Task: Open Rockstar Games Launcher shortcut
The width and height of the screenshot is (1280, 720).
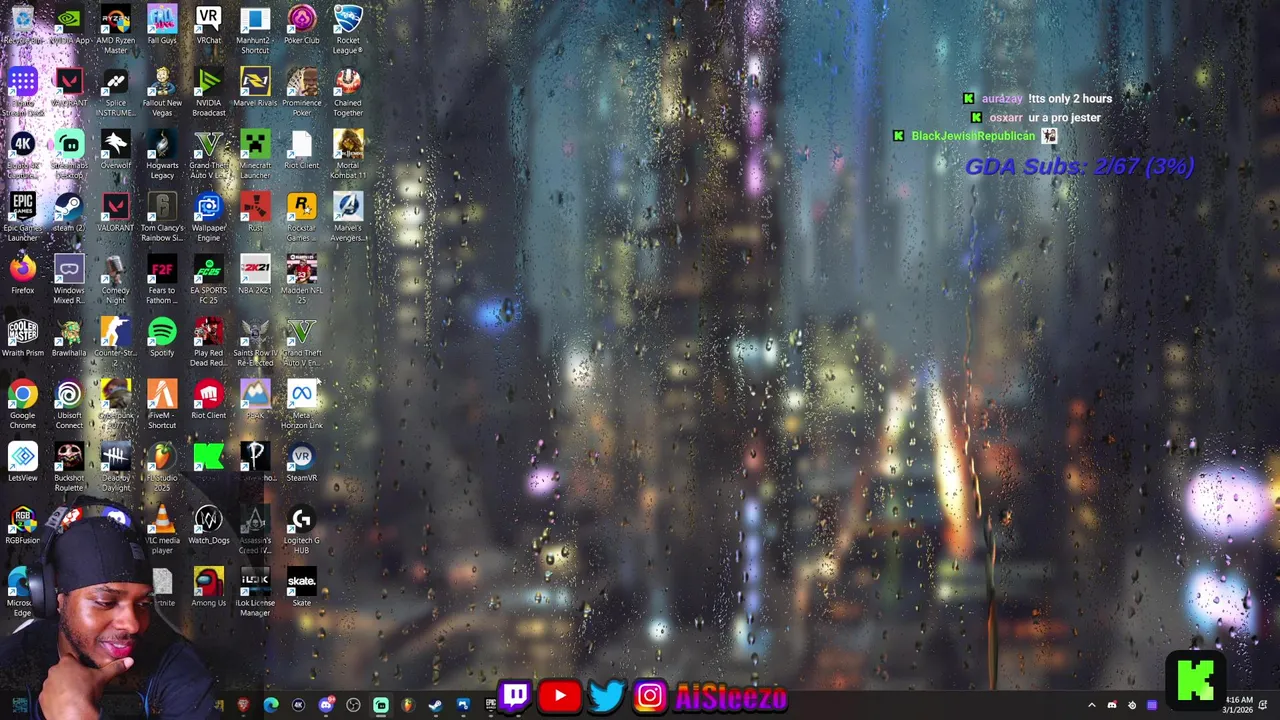Action: pyautogui.click(x=301, y=217)
